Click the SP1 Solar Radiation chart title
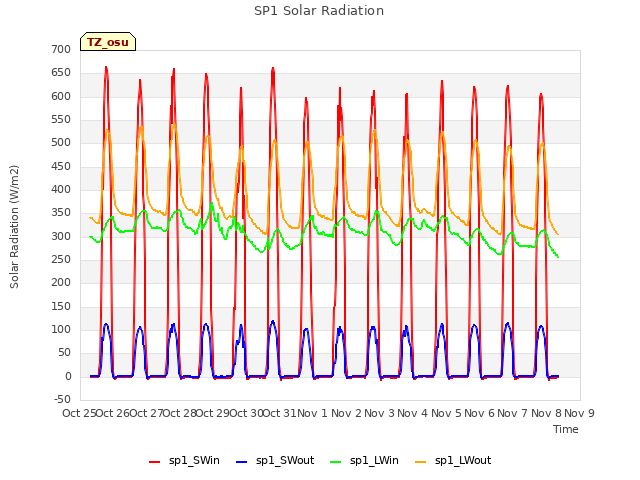Viewport: 640px width, 480px height. coord(319,11)
